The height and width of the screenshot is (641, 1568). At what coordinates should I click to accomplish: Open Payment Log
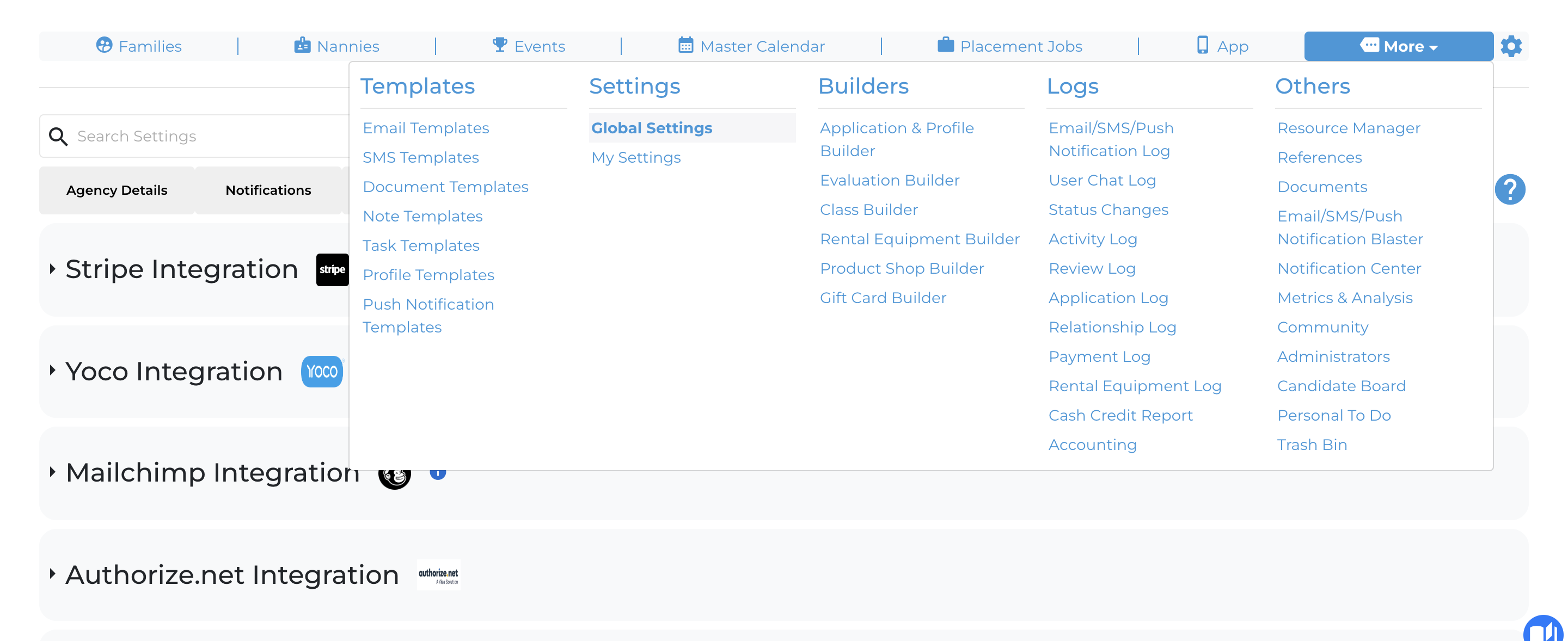tap(1099, 357)
